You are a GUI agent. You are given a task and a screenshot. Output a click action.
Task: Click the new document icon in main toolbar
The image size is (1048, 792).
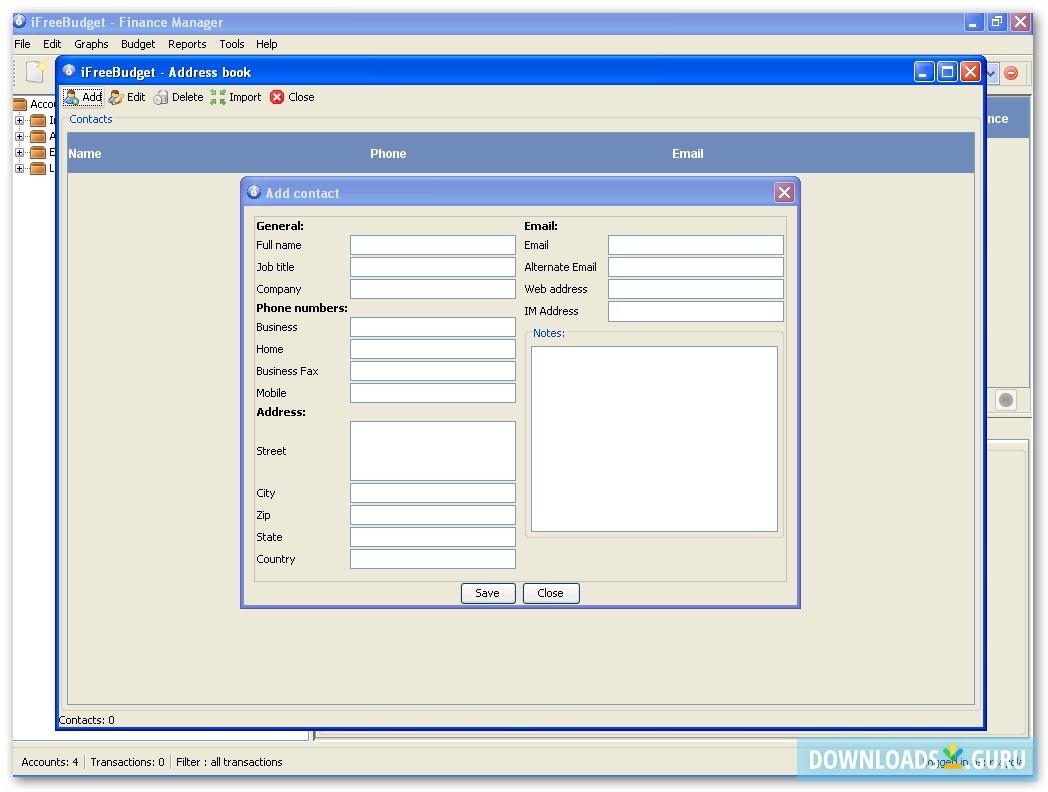pyautogui.click(x=35, y=71)
